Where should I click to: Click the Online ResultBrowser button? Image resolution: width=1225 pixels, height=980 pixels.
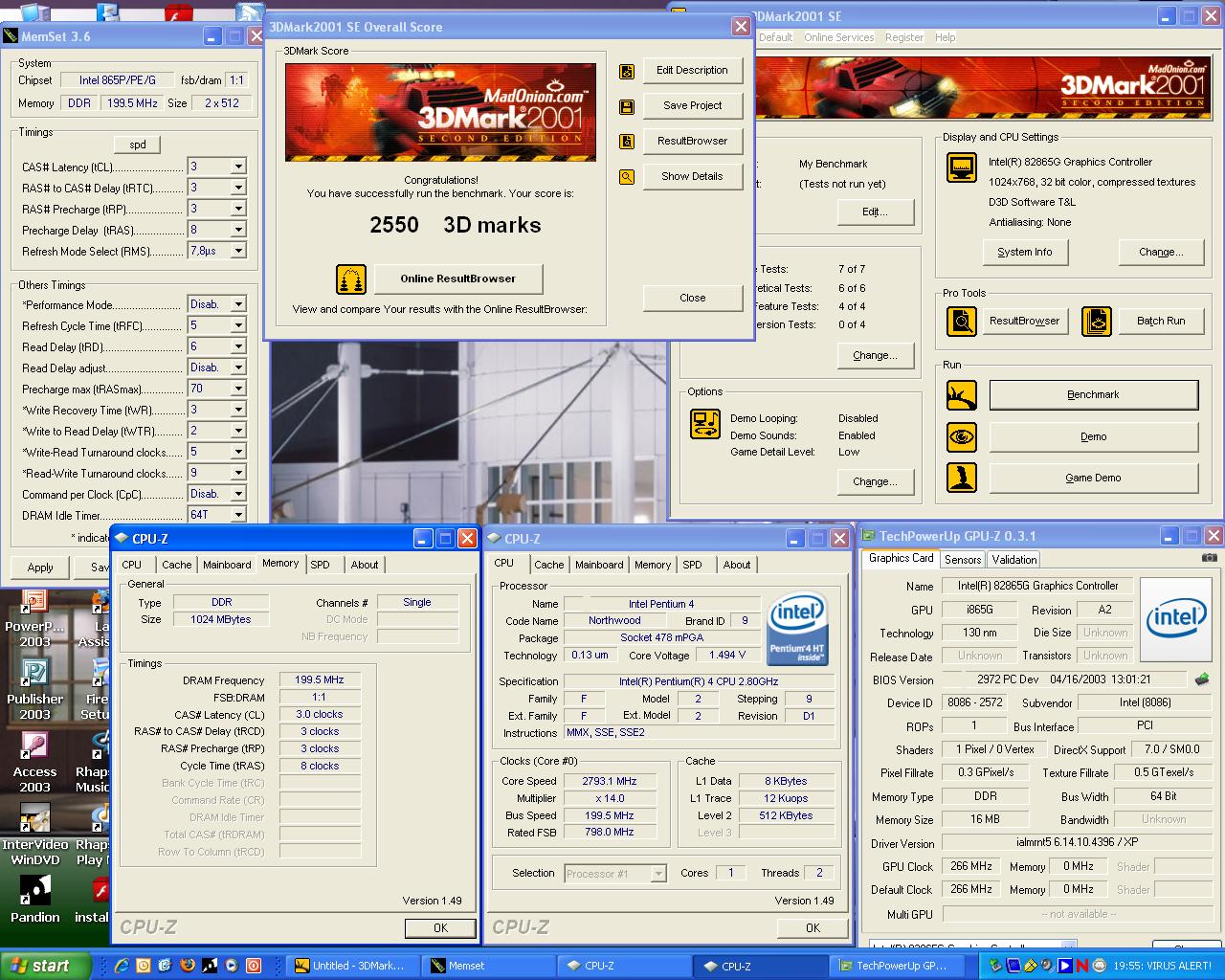click(458, 279)
